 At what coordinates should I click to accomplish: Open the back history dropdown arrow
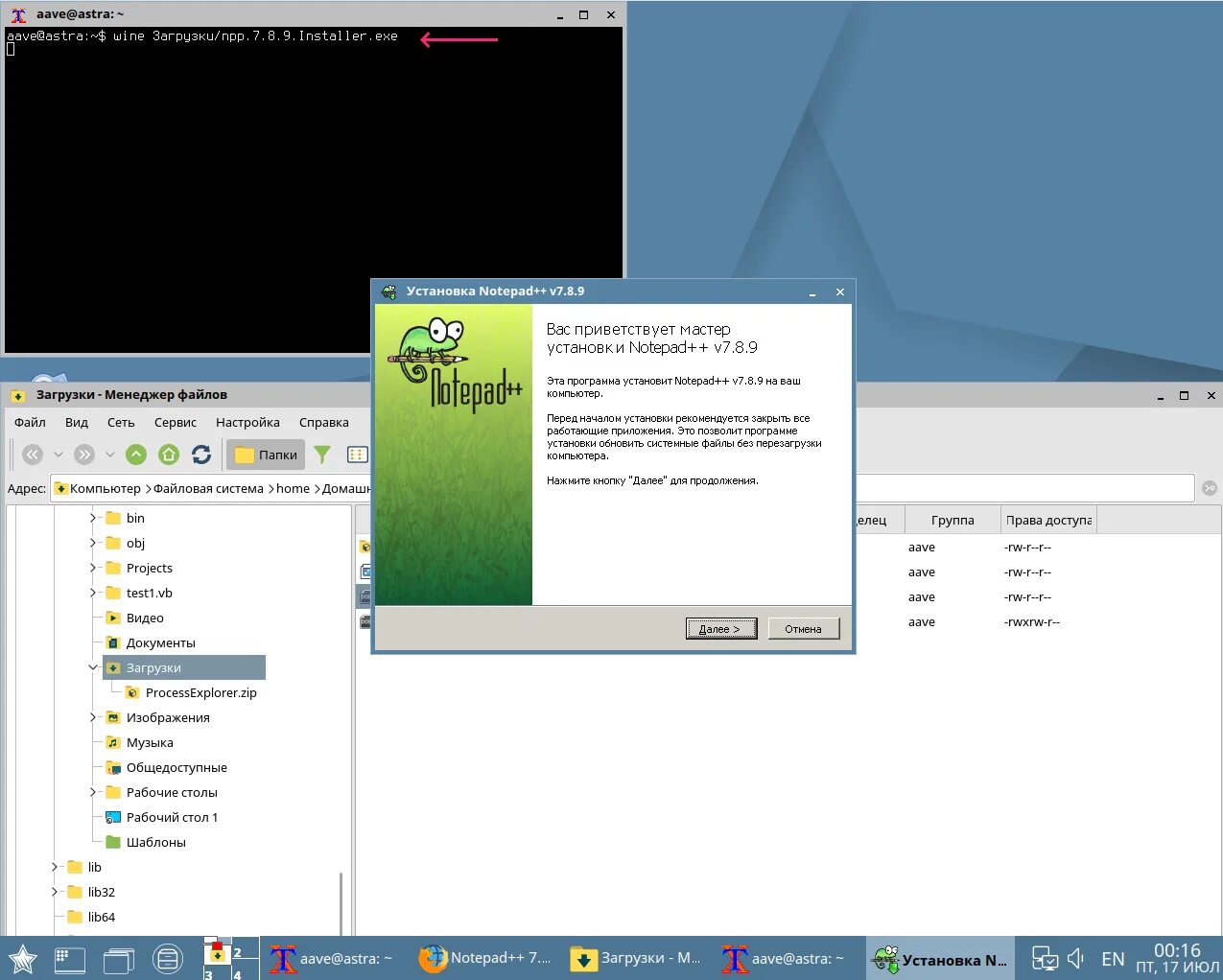(58, 455)
